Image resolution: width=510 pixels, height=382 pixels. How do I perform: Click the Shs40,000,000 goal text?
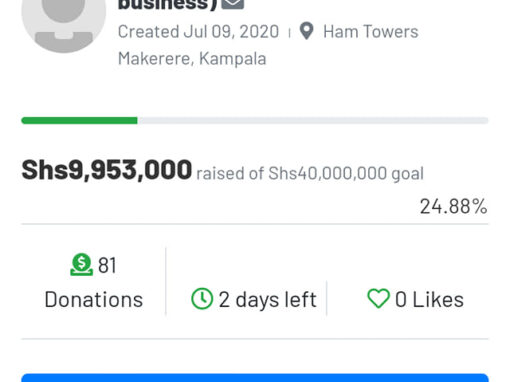[346, 173]
